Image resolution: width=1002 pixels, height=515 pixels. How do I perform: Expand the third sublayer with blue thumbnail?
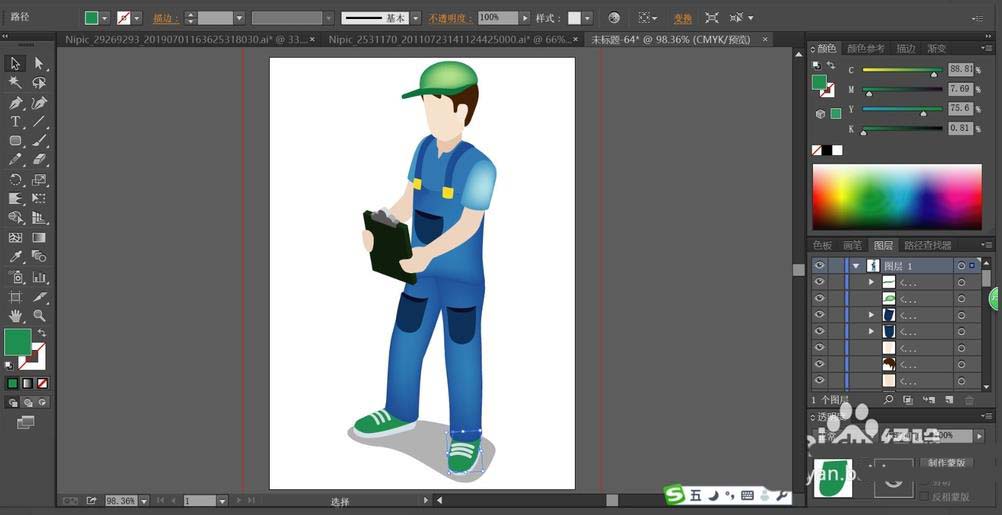871,315
